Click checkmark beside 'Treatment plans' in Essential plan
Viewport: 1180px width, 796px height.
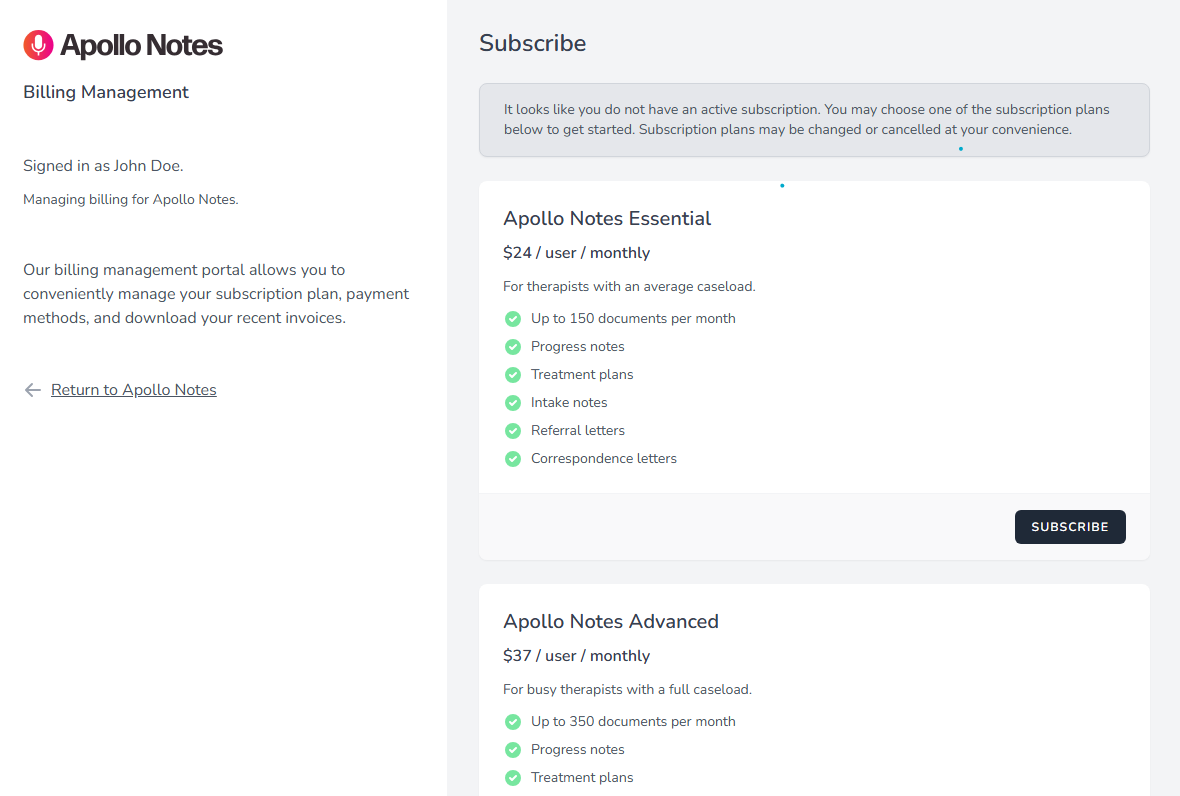(513, 374)
